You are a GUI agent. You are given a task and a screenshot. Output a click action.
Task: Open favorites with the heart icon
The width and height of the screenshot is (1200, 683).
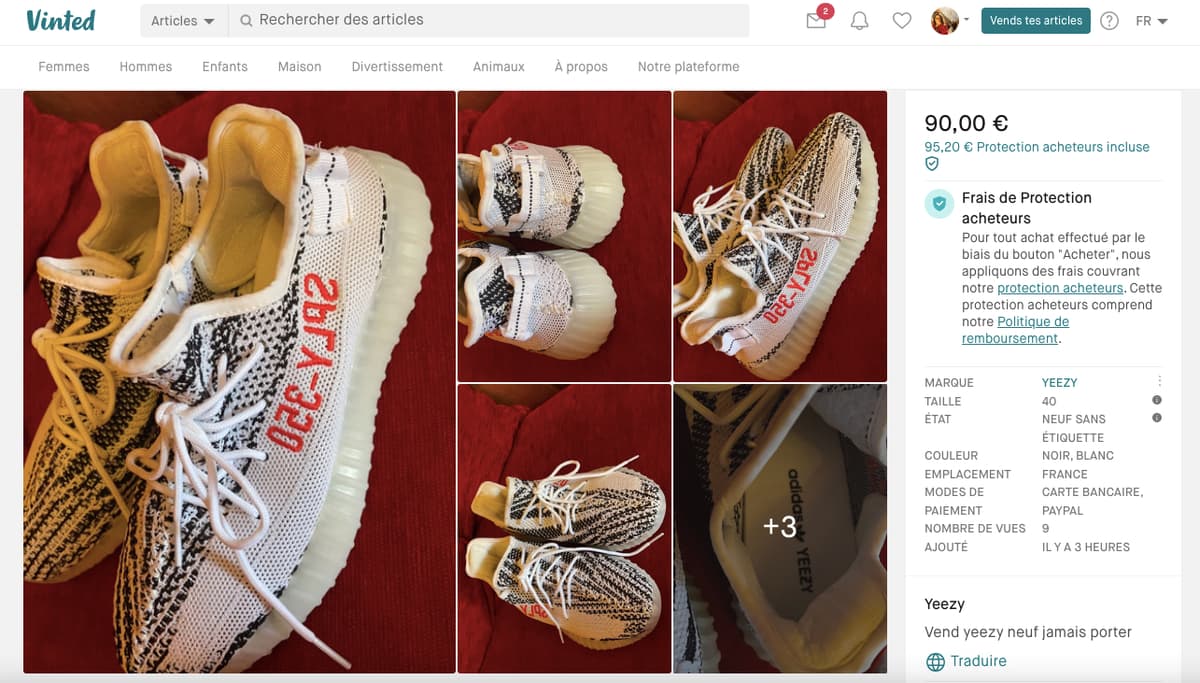pyautogui.click(x=902, y=21)
